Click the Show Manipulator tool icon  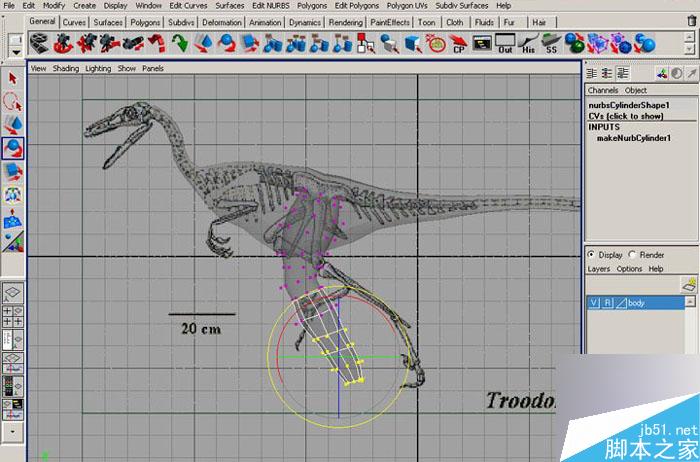coord(13,241)
